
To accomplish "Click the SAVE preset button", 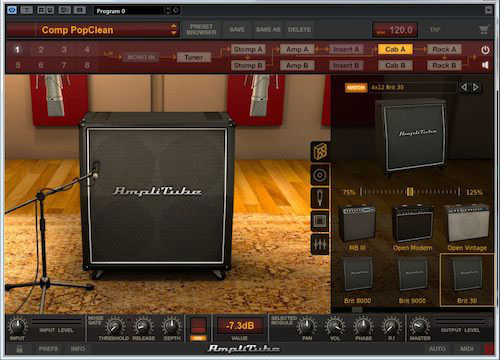I will (x=237, y=30).
